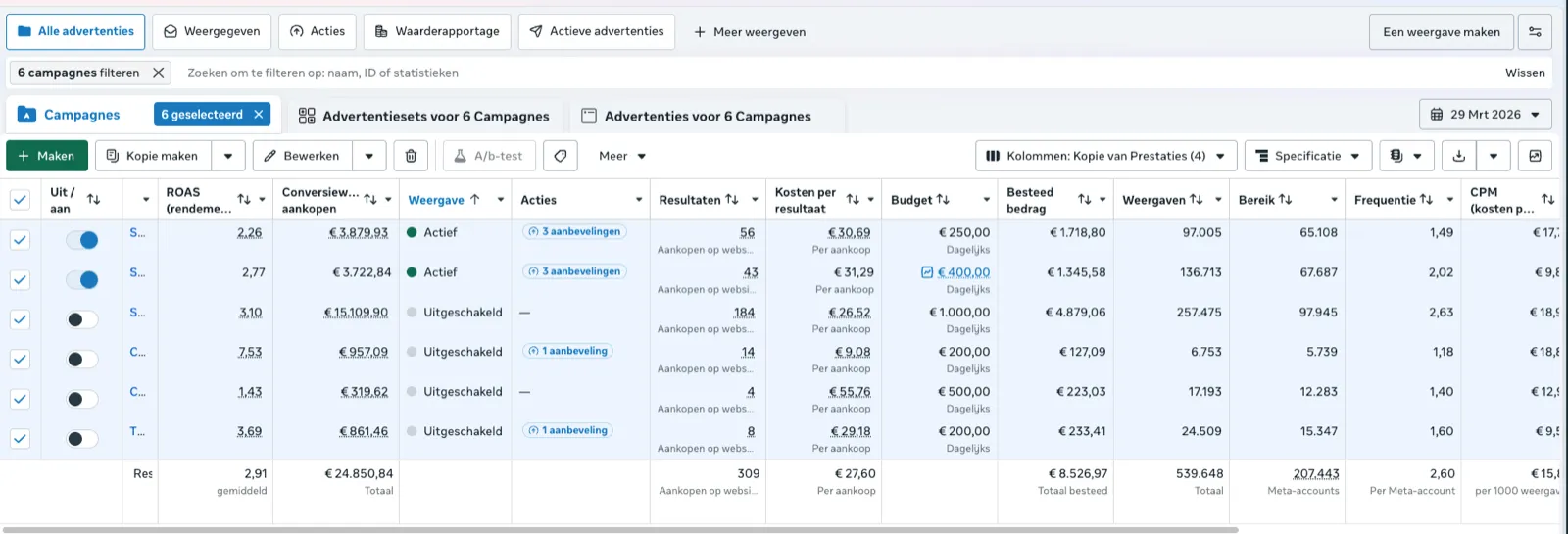Uncheck the row with ROAS 7,53
1568x534 pixels.
(x=20, y=360)
